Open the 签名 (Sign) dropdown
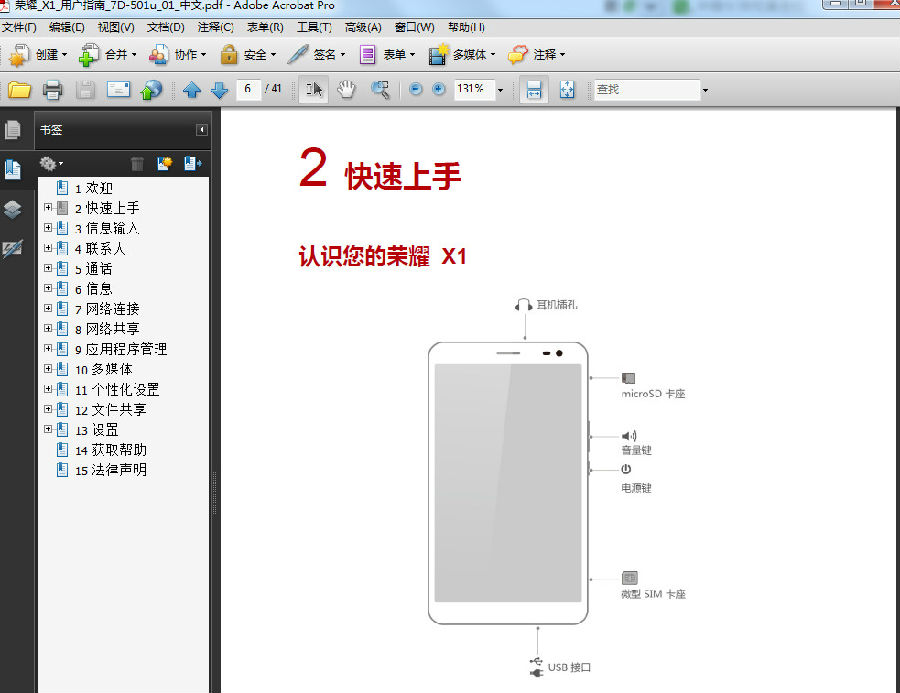The height and width of the screenshot is (693, 900). pos(316,55)
